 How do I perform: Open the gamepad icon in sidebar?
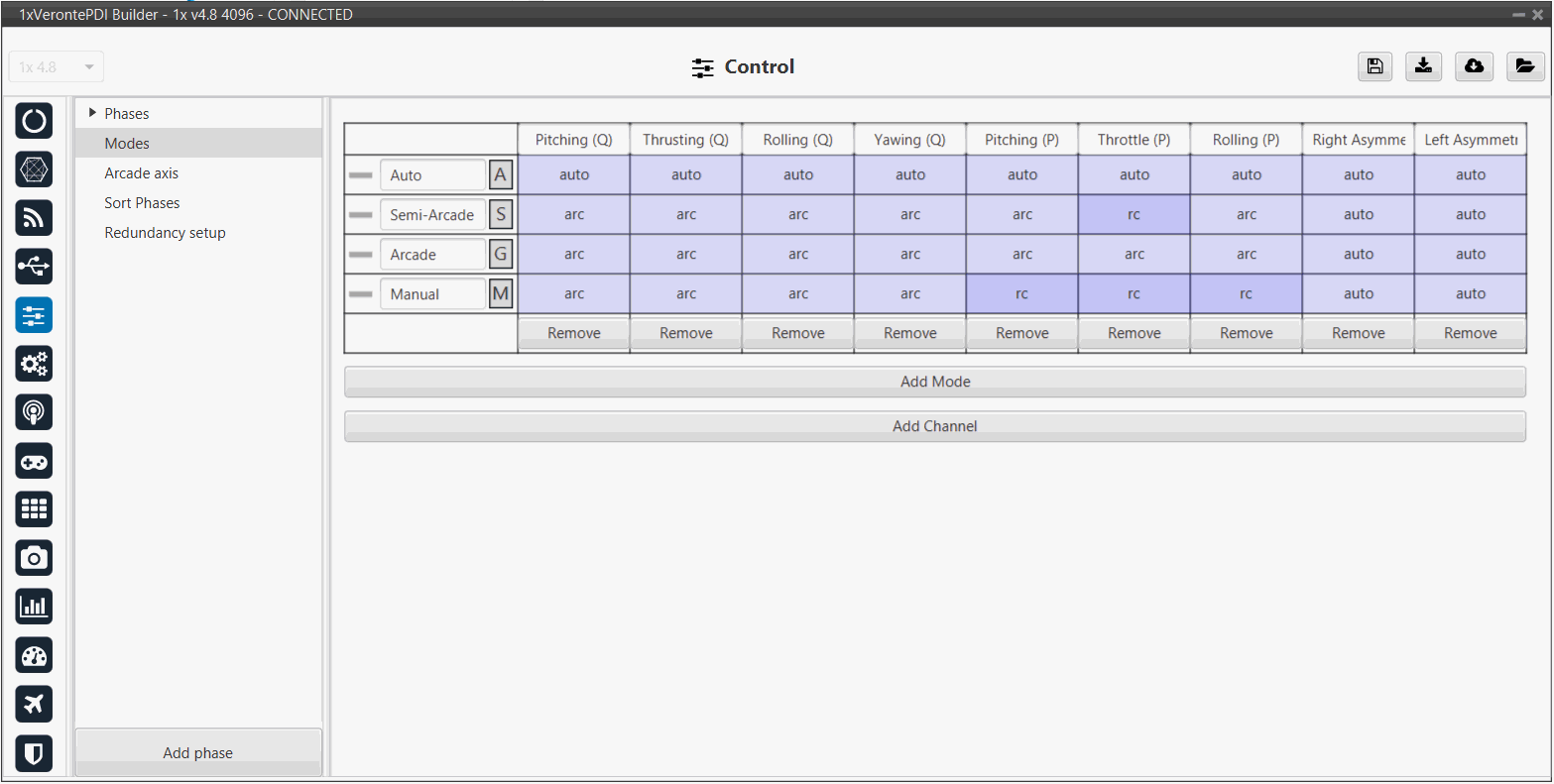34,461
